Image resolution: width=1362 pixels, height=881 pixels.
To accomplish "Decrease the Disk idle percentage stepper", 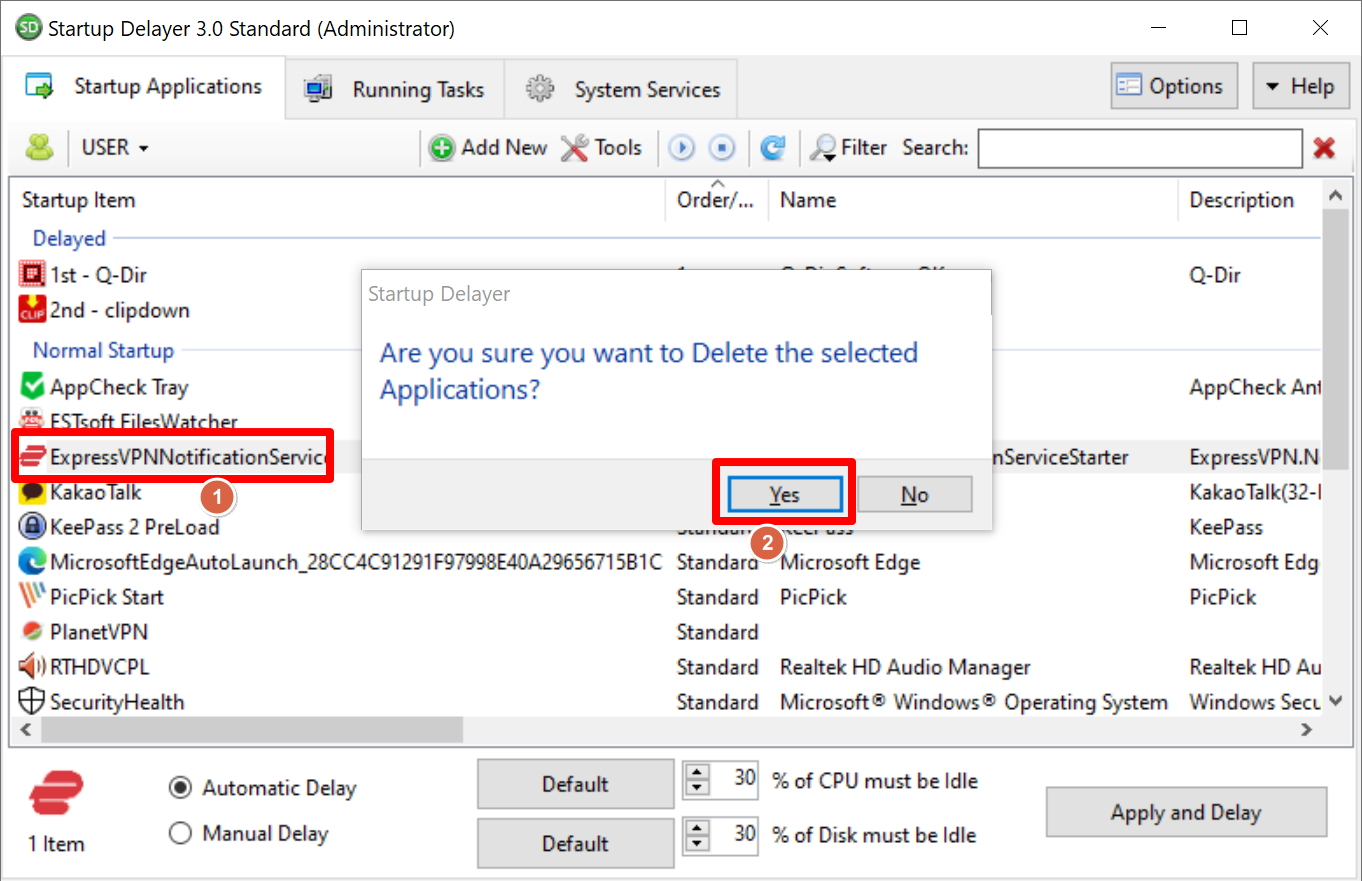I will coord(697,842).
